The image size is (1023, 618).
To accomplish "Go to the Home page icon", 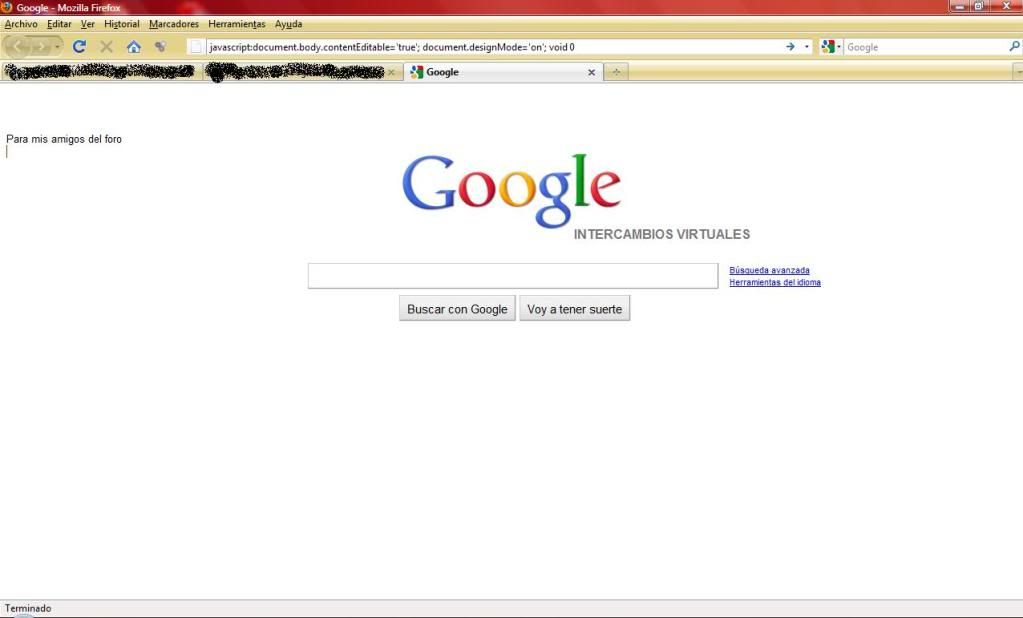I will [134, 47].
